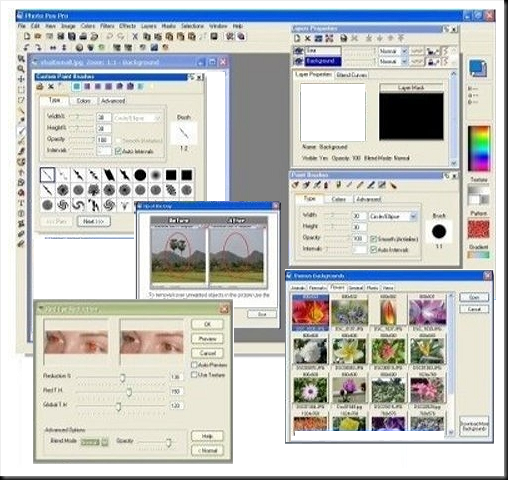Pick a hue in the rainbow color spectrum
Screen dimensions: 508x480
[x=479, y=149]
